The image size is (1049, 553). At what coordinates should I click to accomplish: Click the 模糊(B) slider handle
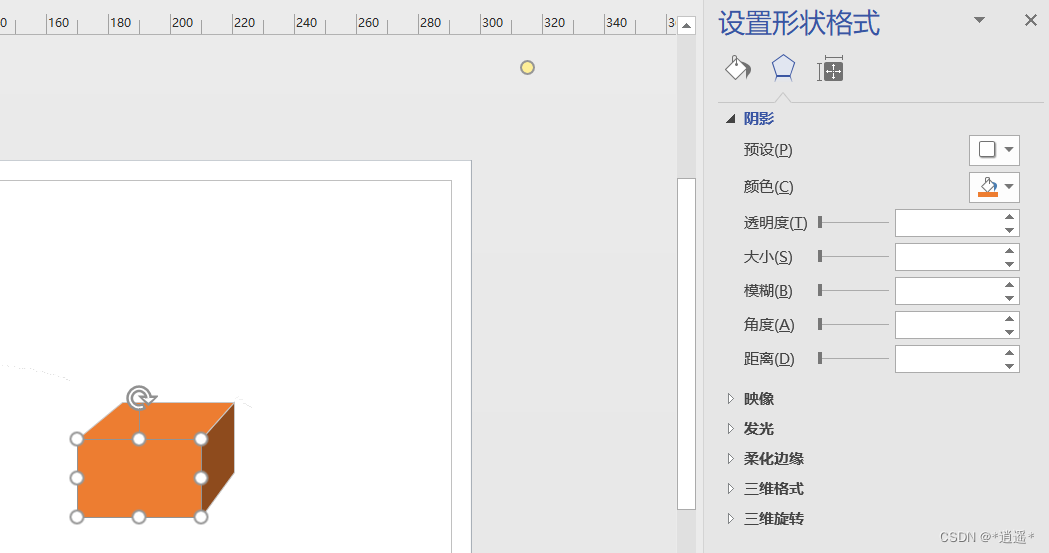click(820, 291)
